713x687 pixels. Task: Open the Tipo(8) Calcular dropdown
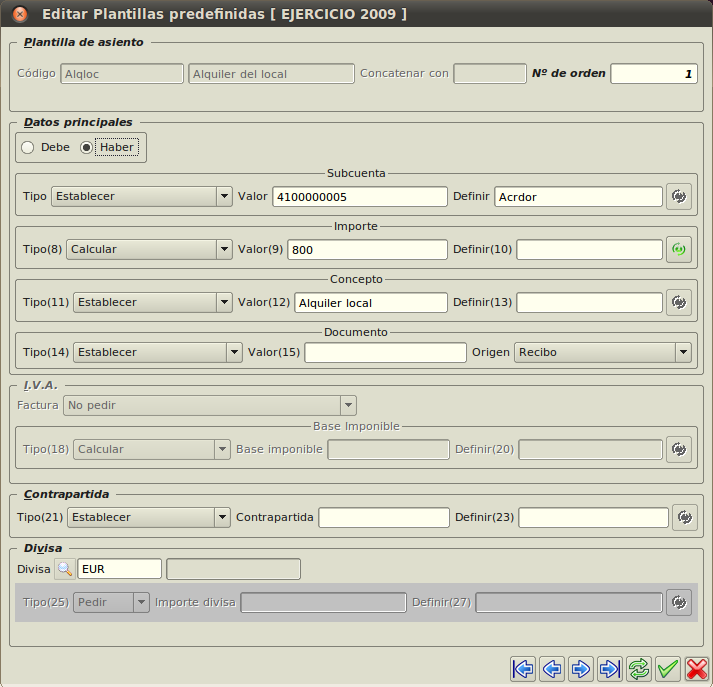pos(149,249)
